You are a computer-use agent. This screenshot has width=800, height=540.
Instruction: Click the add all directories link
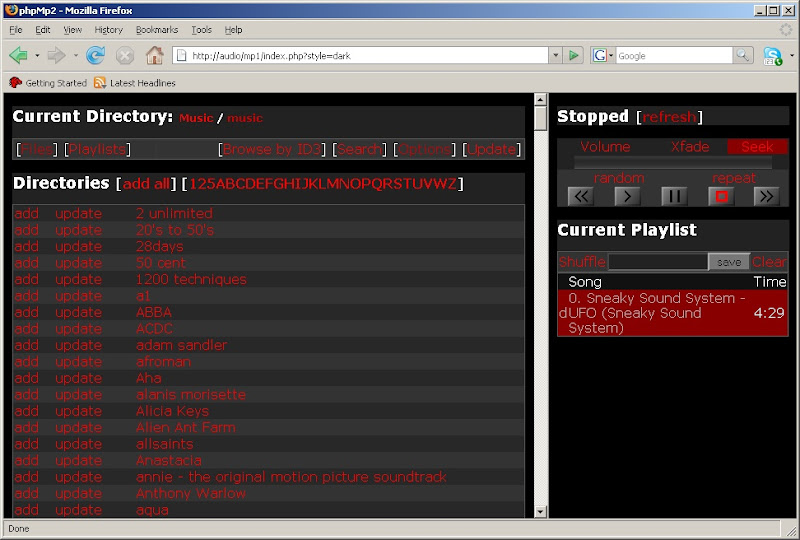pos(146,184)
